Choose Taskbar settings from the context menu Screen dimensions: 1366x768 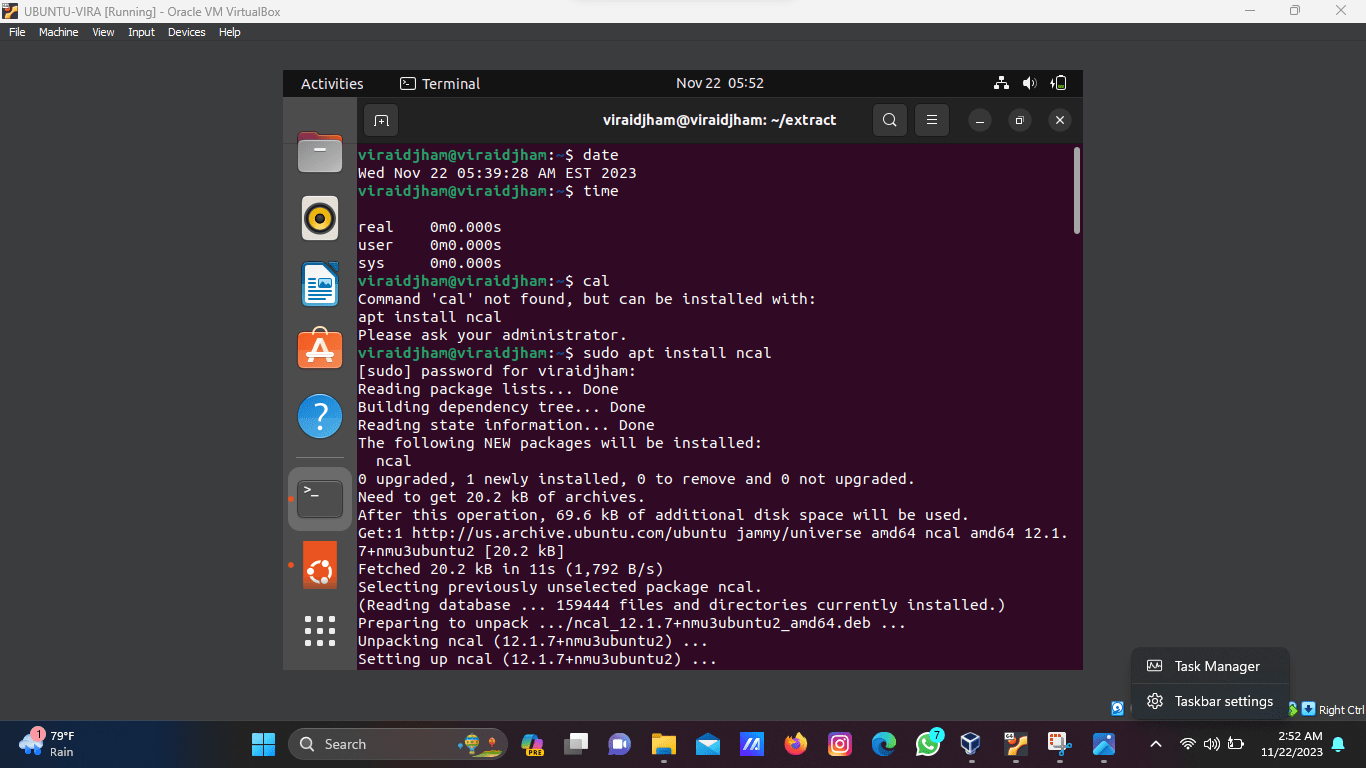(x=1210, y=701)
